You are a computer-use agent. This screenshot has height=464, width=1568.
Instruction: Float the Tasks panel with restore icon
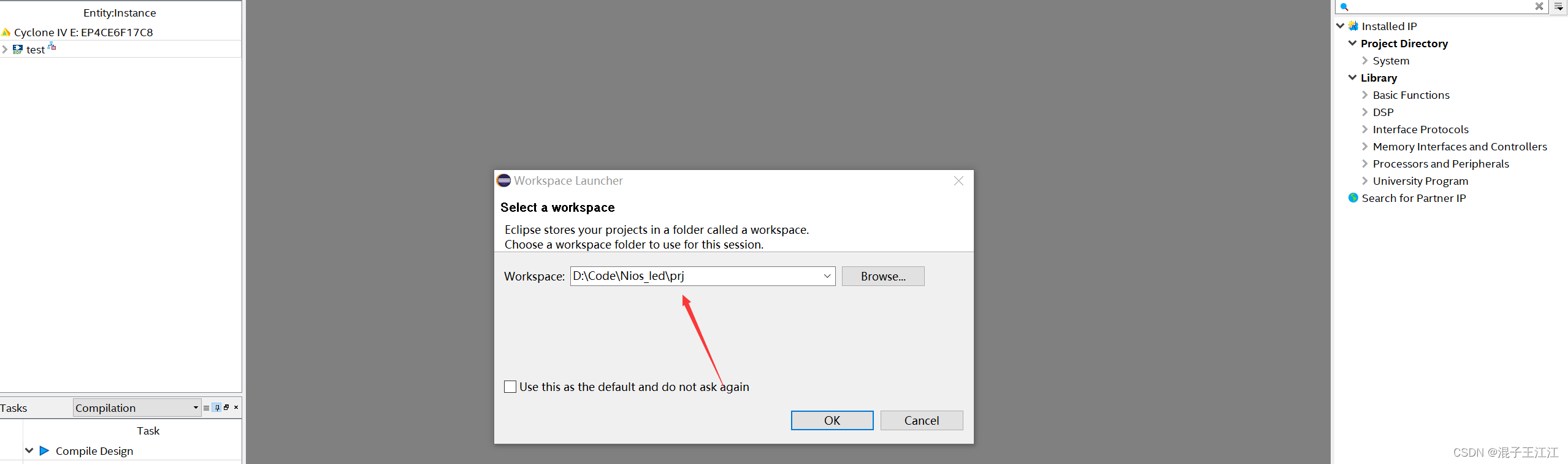tap(226, 408)
